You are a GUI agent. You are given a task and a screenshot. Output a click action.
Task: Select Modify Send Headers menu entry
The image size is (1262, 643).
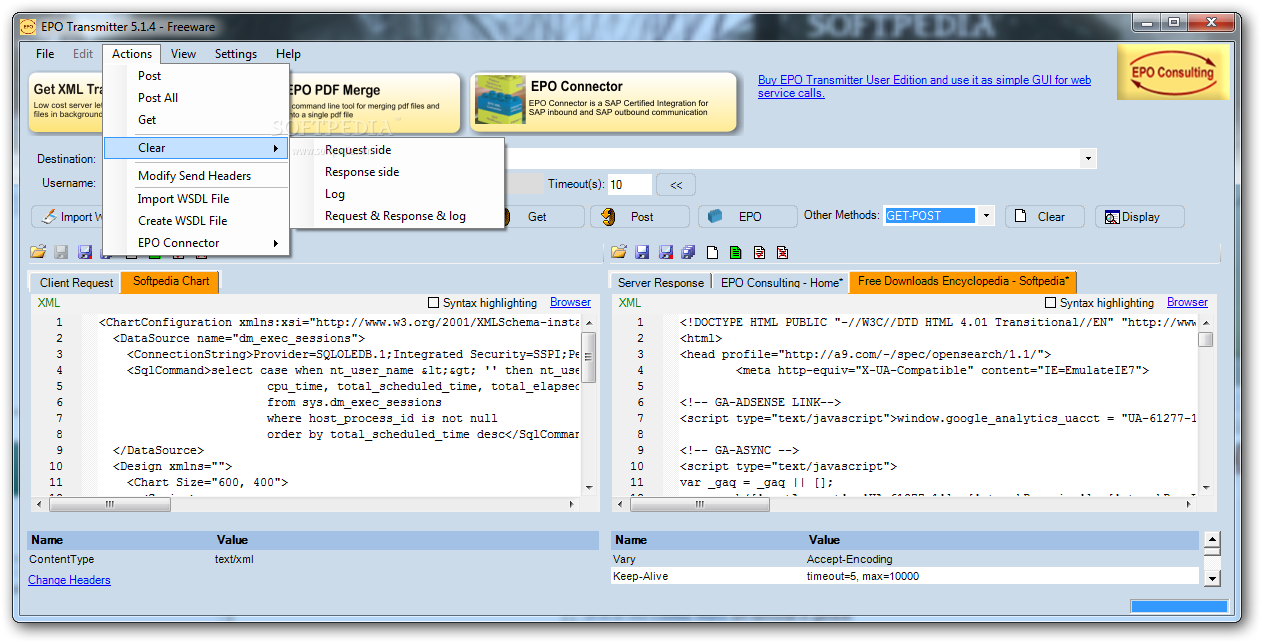[196, 175]
